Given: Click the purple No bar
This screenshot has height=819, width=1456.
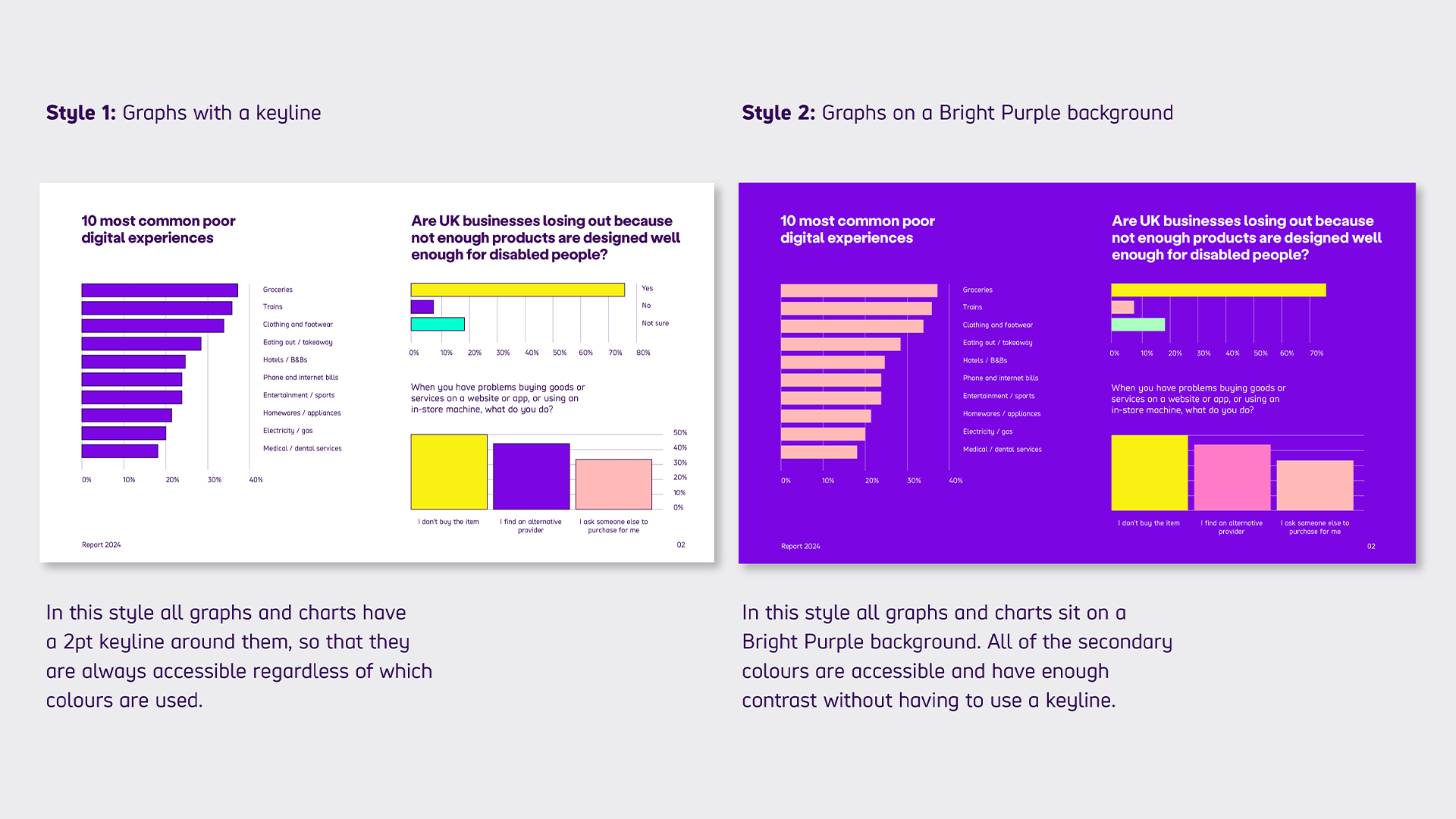Looking at the screenshot, I should pos(422,306).
